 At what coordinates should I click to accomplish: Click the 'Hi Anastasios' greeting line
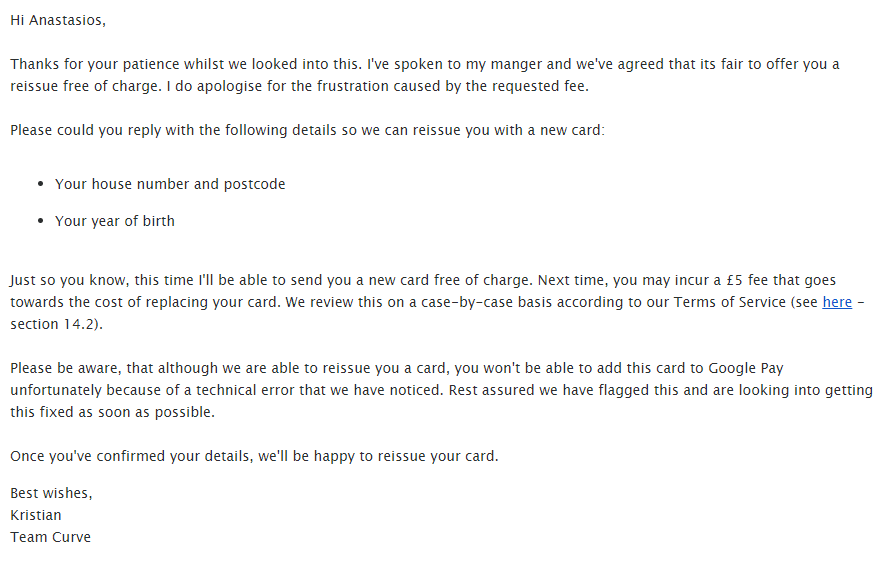tap(57, 20)
